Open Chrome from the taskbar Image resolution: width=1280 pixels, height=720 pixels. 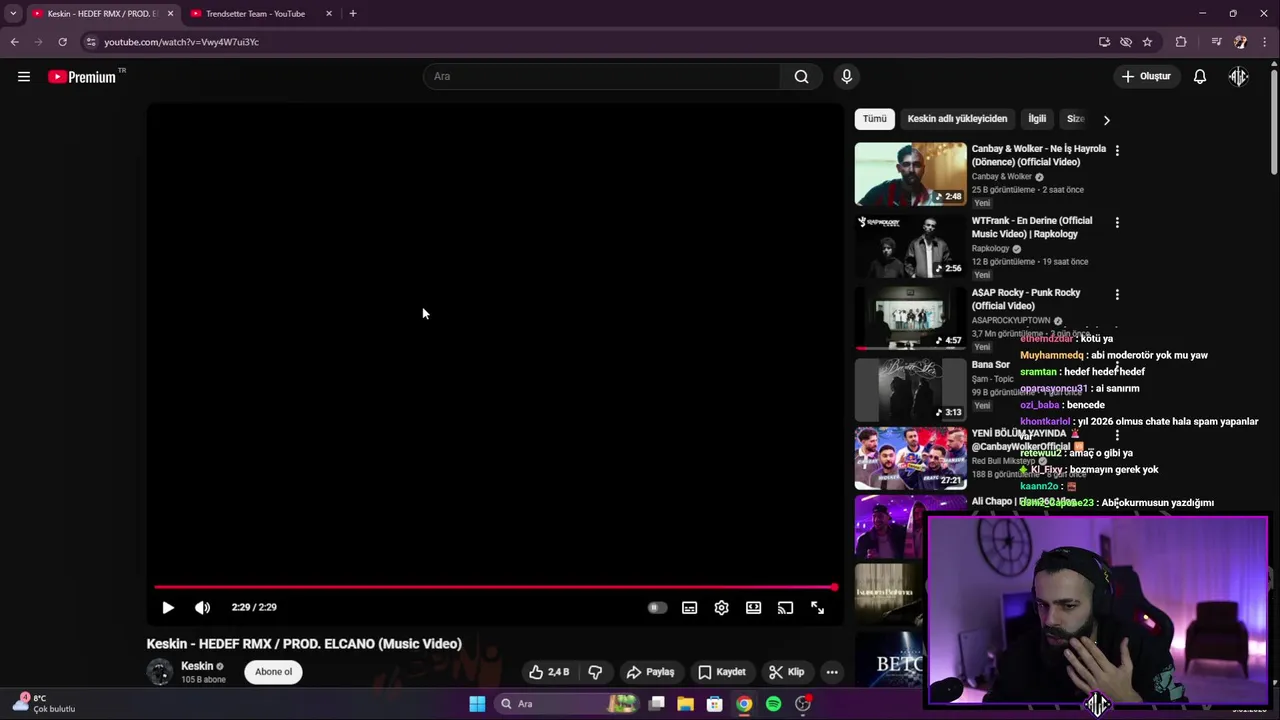point(744,704)
